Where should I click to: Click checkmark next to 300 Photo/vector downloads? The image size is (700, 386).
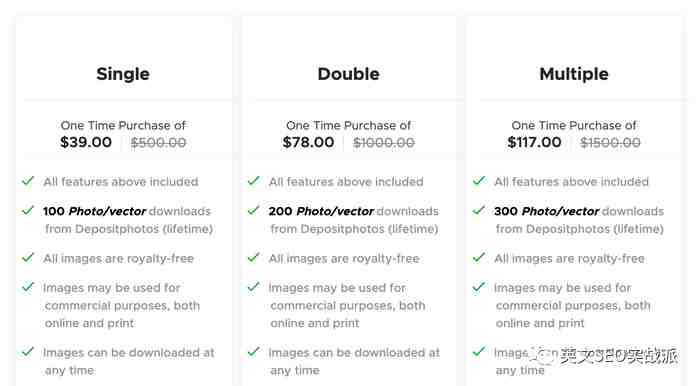[x=479, y=210]
